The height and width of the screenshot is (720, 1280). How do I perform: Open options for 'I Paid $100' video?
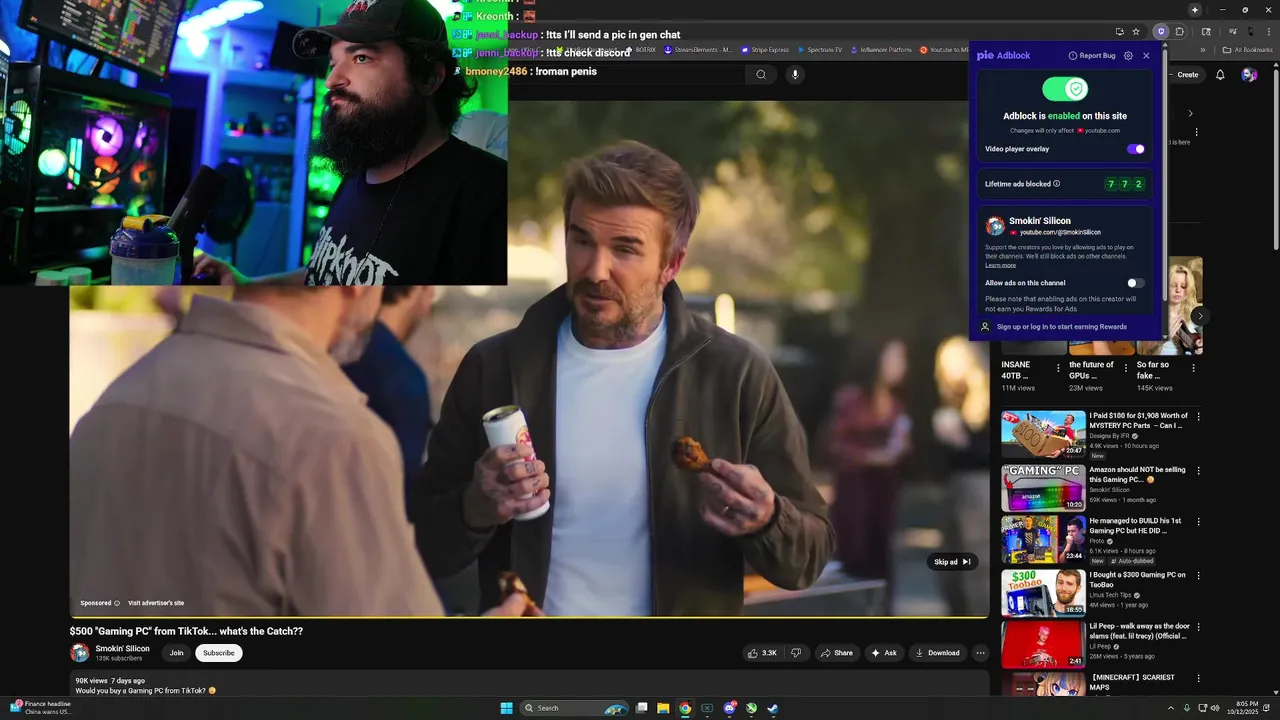coord(1199,416)
